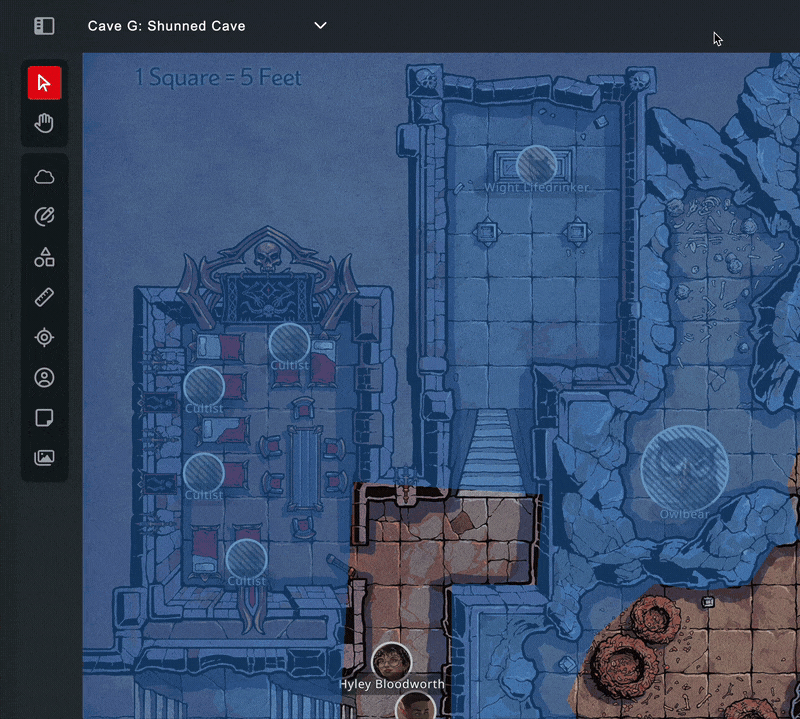Open the image gallery tool
The image size is (800, 719).
pos(44,457)
